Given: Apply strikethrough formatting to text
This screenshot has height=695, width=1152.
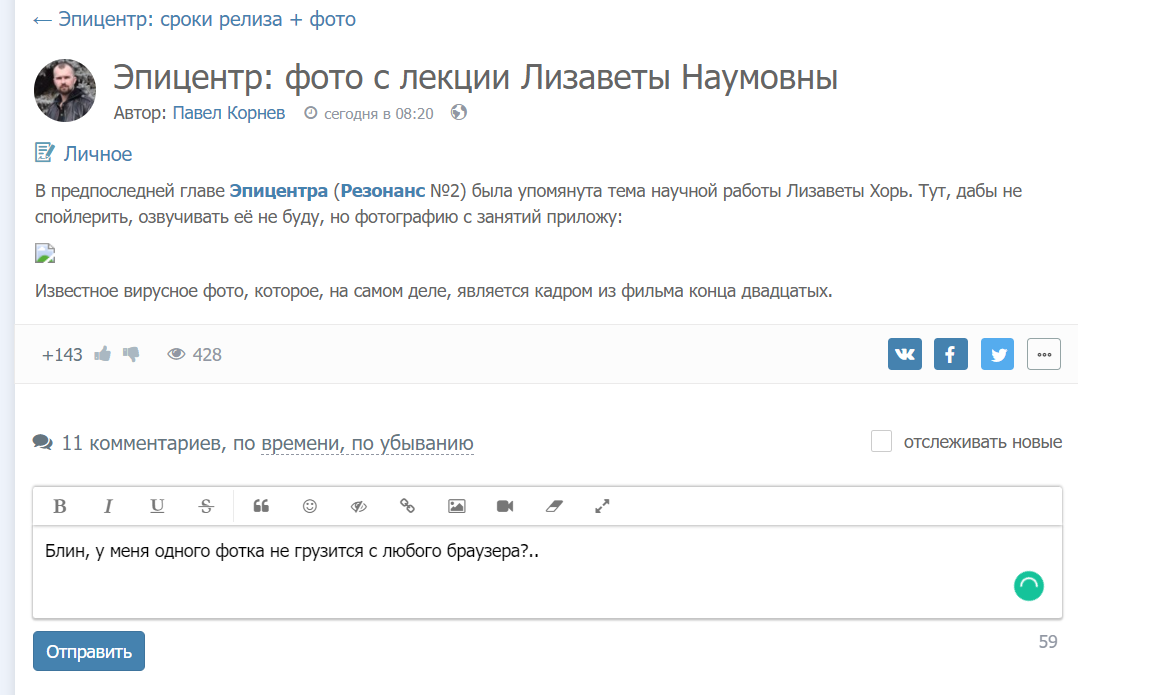Looking at the screenshot, I should (206, 506).
